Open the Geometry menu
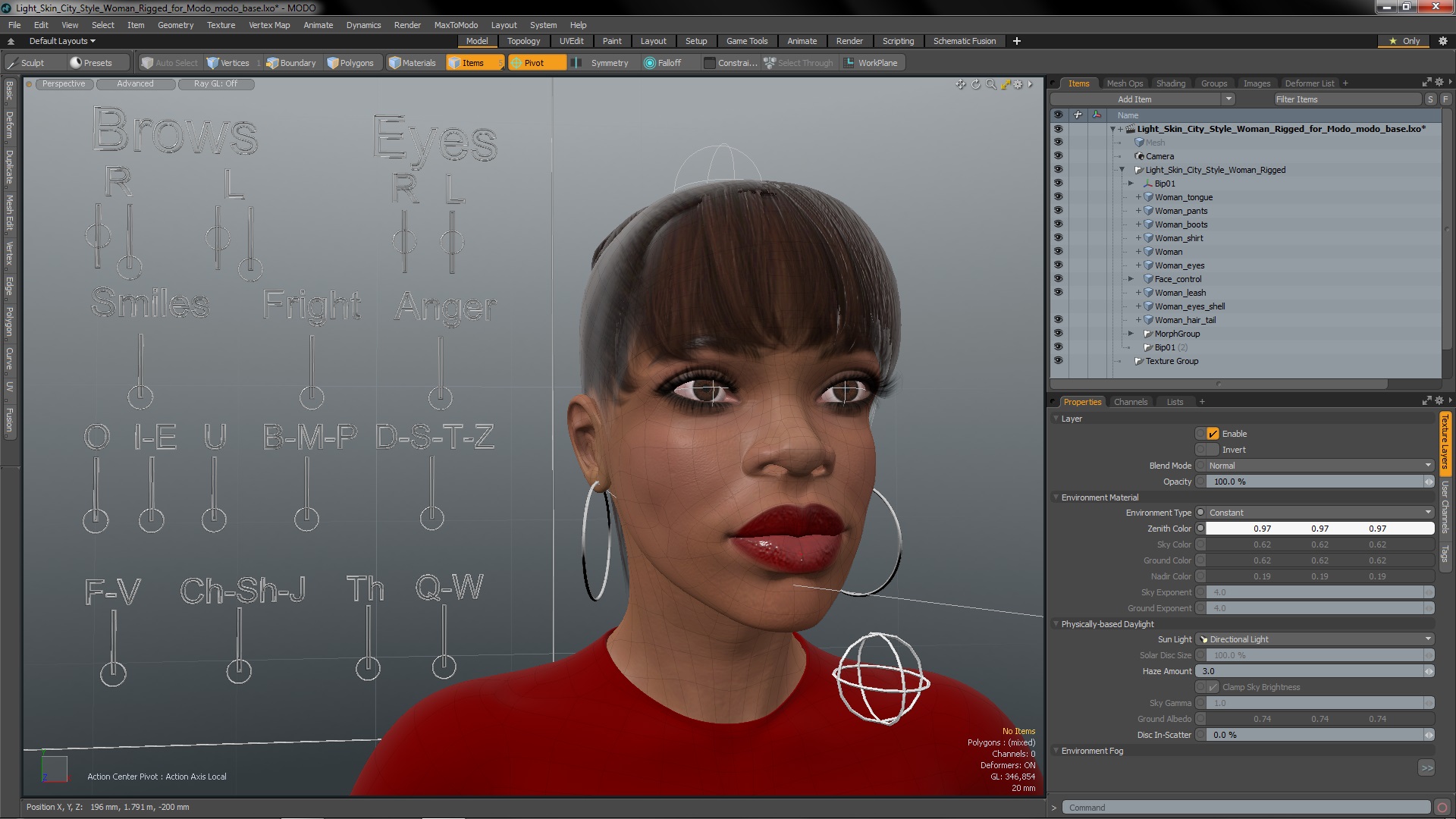1456x819 pixels. coord(175,25)
